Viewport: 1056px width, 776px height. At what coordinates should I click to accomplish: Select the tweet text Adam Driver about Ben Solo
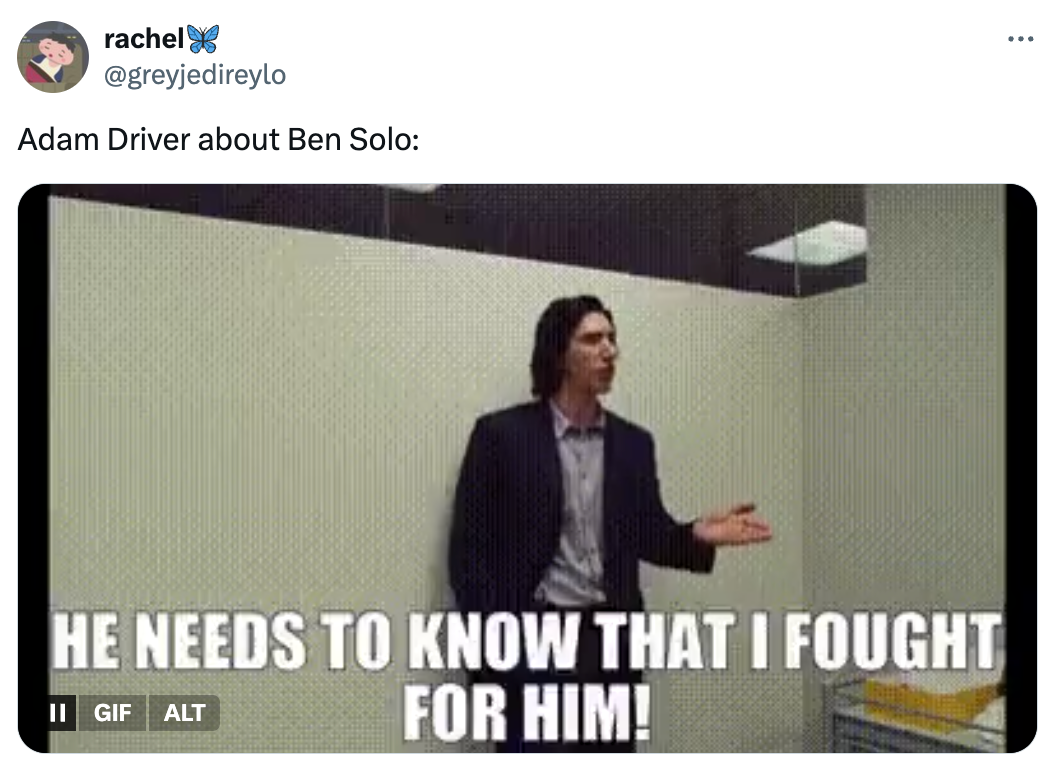(x=219, y=139)
